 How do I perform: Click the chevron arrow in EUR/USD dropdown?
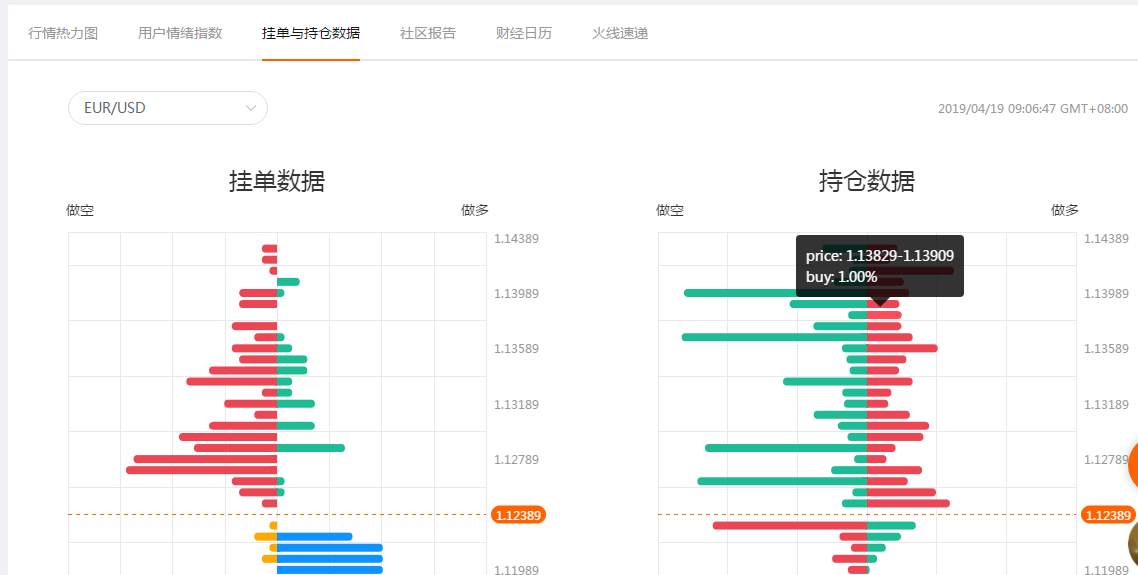click(x=251, y=108)
